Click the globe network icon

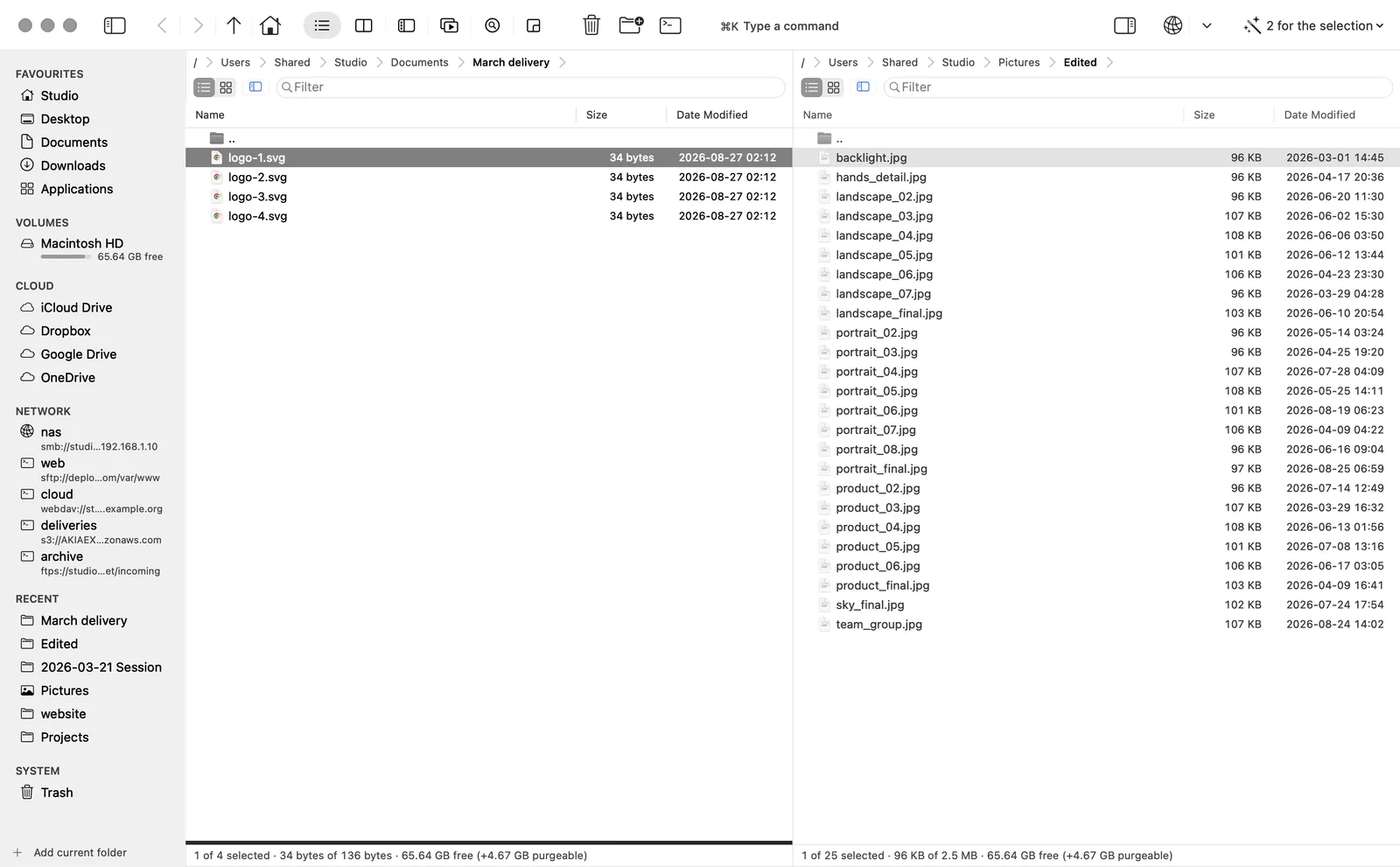(1173, 25)
